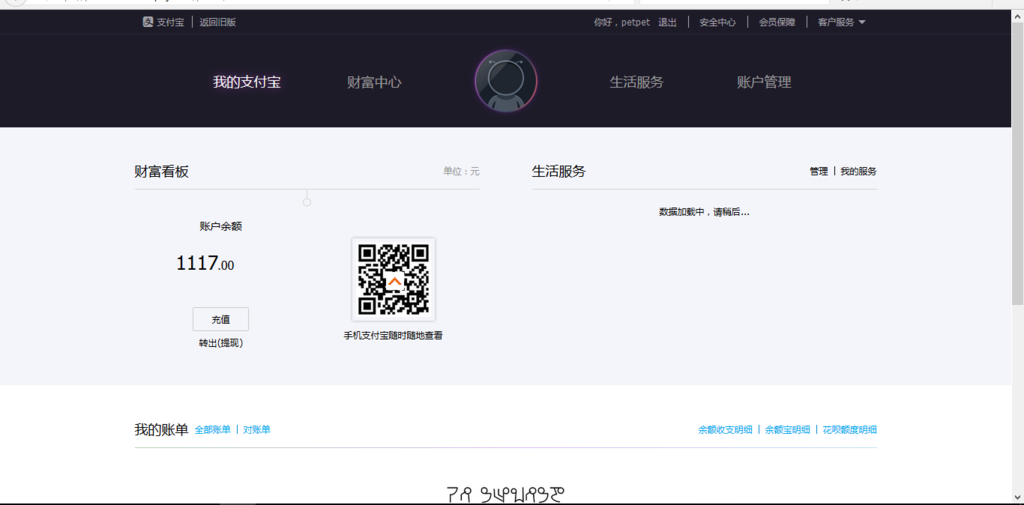Open the 对账单 link
The width and height of the screenshot is (1024, 505).
click(x=257, y=430)
